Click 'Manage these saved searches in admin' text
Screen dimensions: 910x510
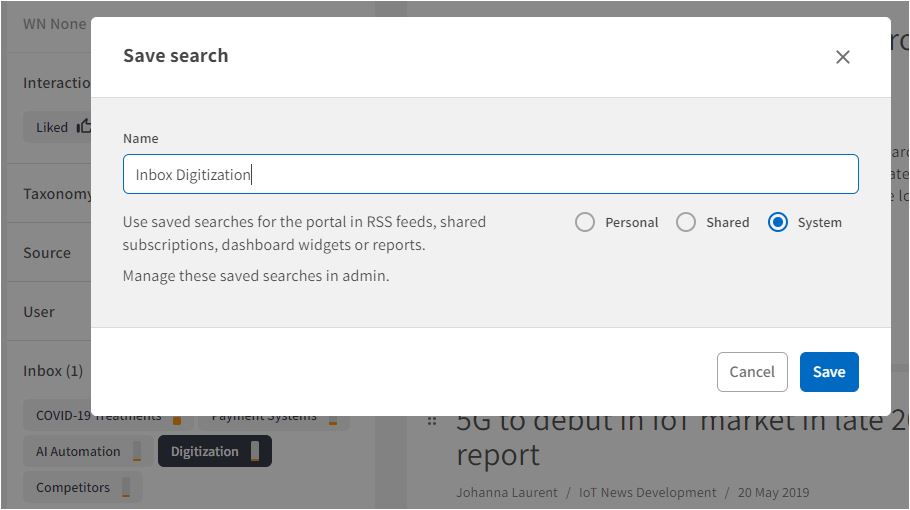click(256, 276)
